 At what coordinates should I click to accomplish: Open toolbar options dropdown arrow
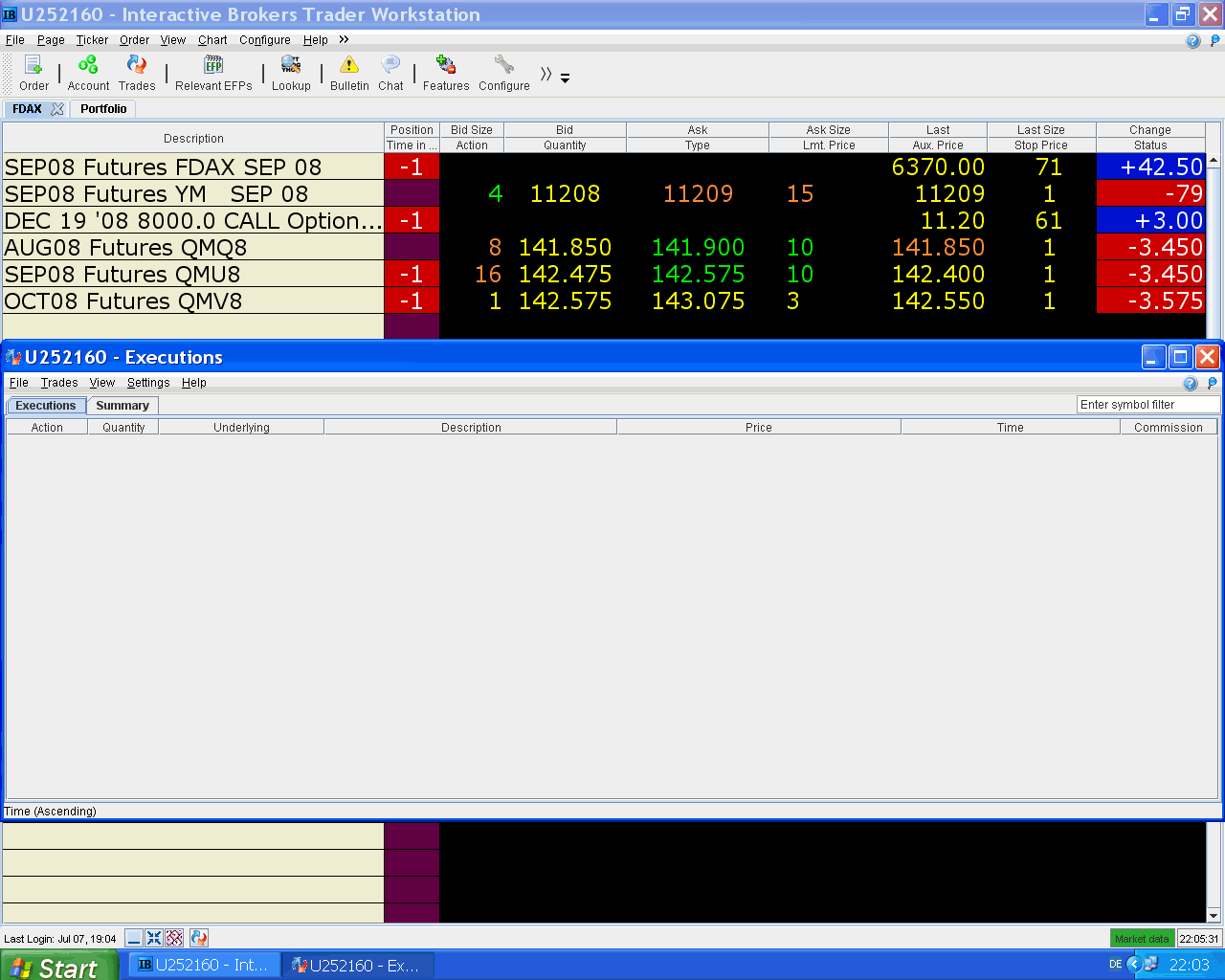pos(565,78)
